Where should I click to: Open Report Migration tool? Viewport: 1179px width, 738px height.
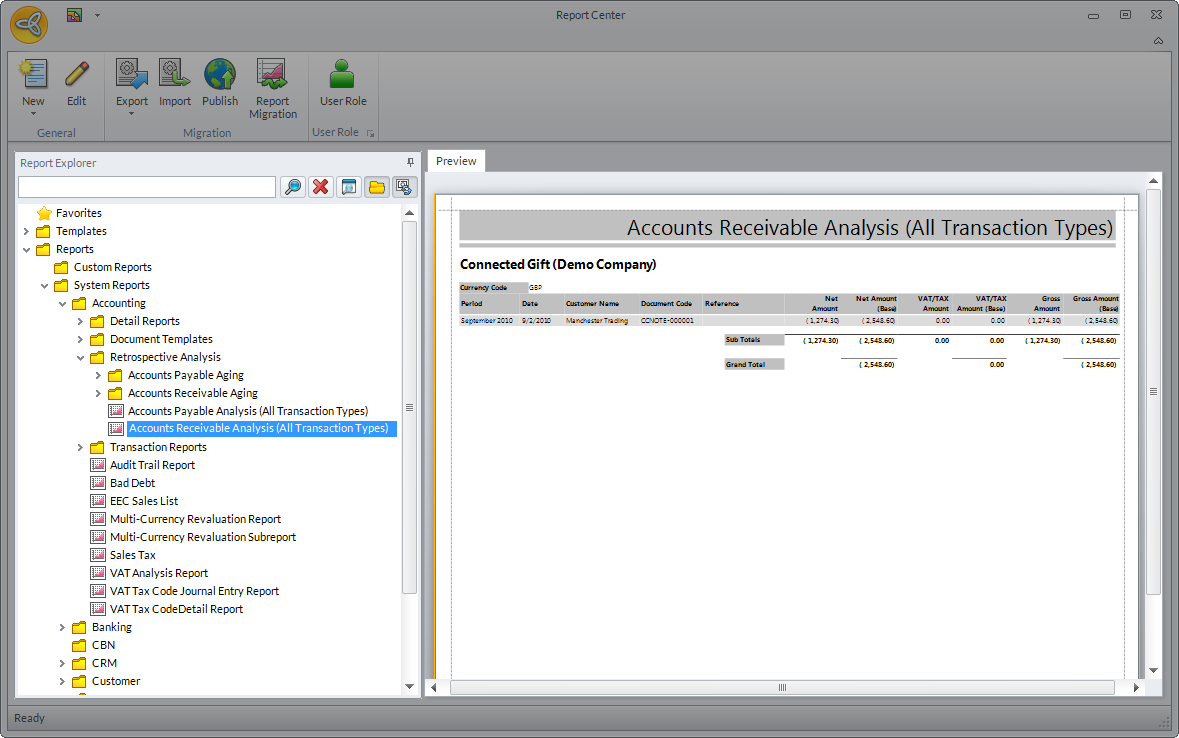[x=273, y=76]
